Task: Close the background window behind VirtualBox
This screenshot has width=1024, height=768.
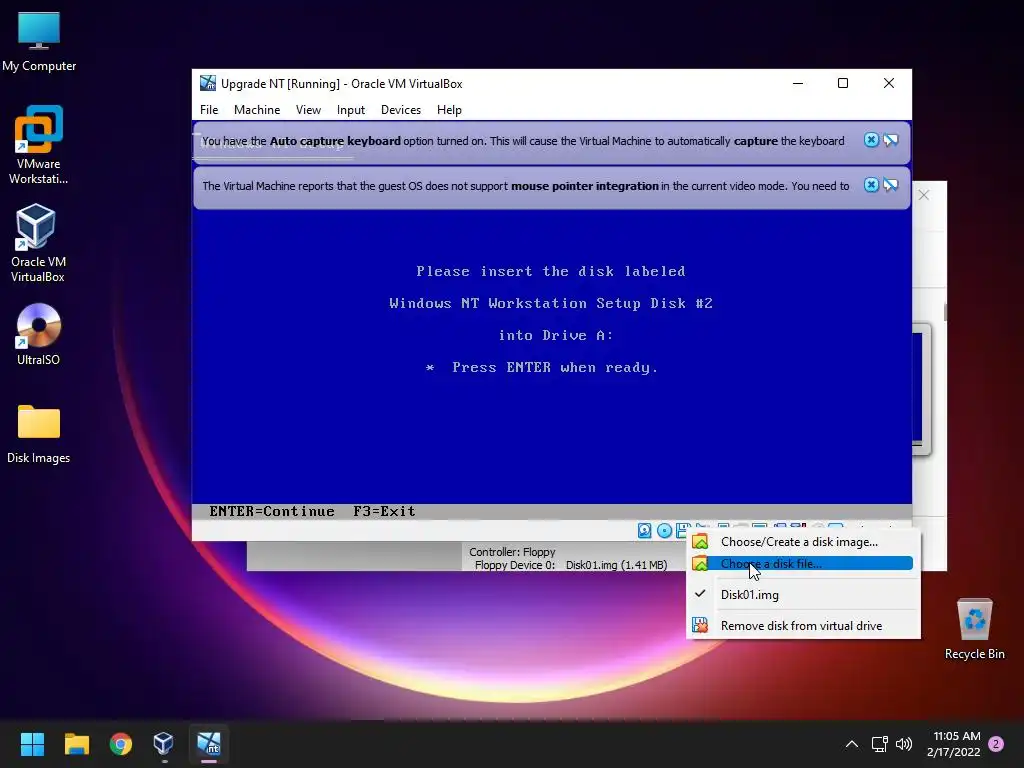Action: click(x=923, y=195)
